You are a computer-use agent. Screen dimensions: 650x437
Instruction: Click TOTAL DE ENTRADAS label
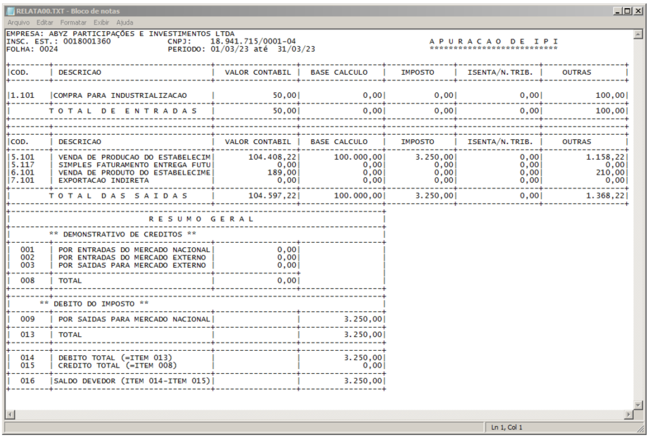coord(123,111)
